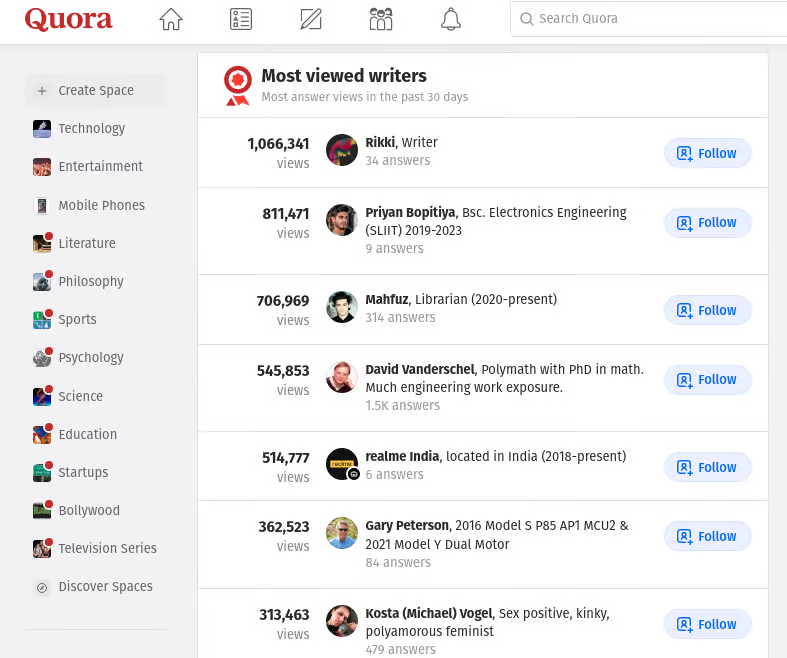Click the plus icon next to Create Space
Screen dimensions: 787x658
[x=42, y=91]
